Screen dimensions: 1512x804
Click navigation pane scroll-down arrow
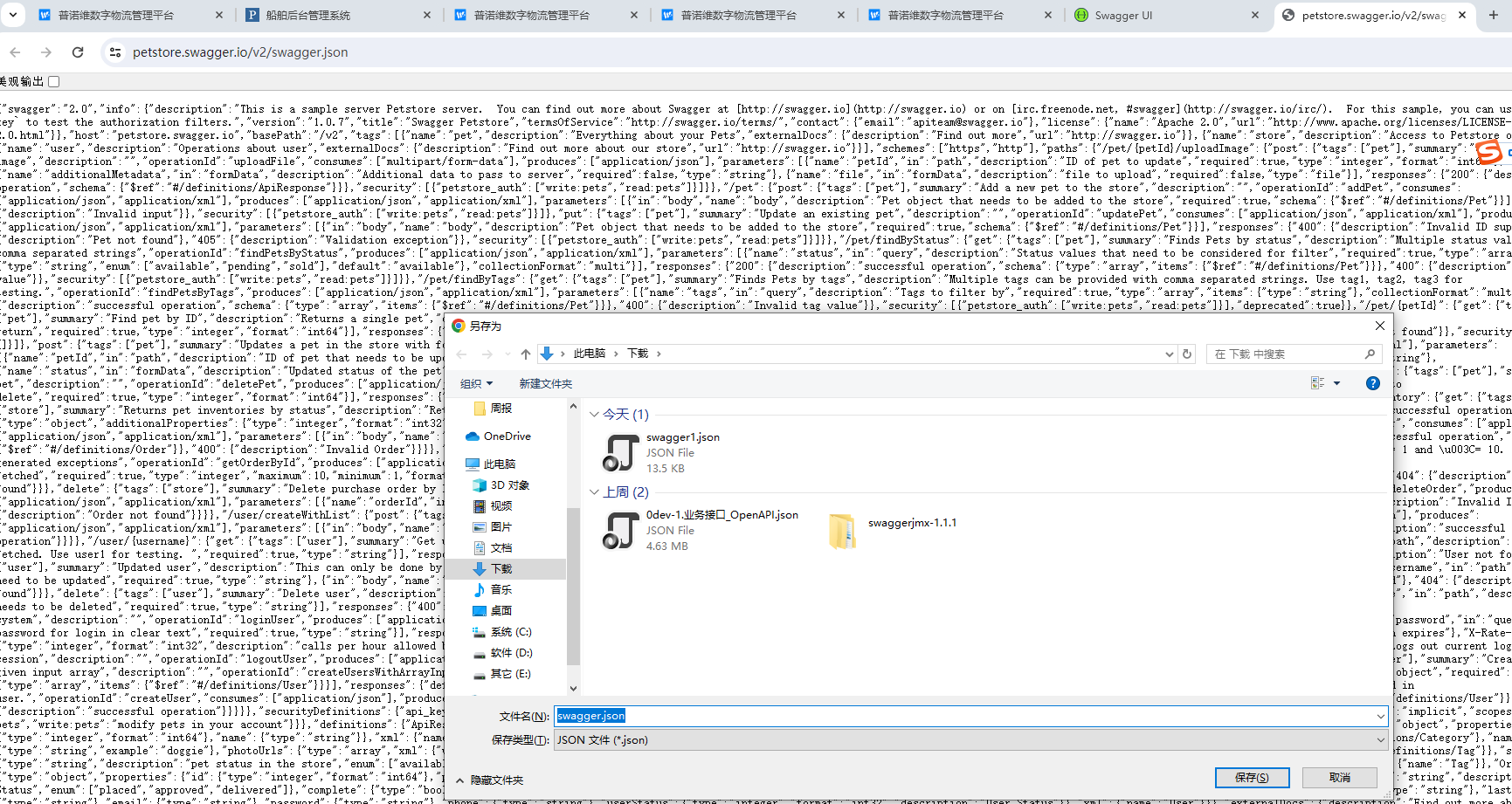point(573,689)
